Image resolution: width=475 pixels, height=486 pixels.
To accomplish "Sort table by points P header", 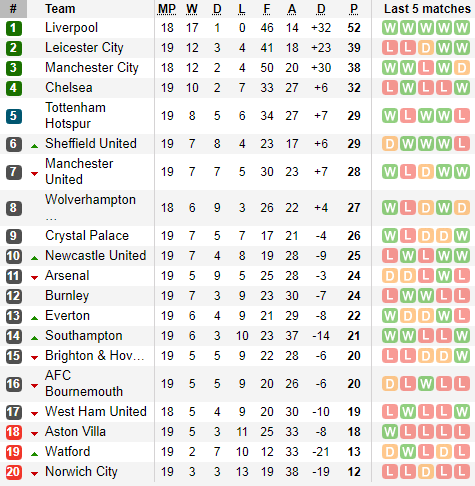I will tap(354, 9).
